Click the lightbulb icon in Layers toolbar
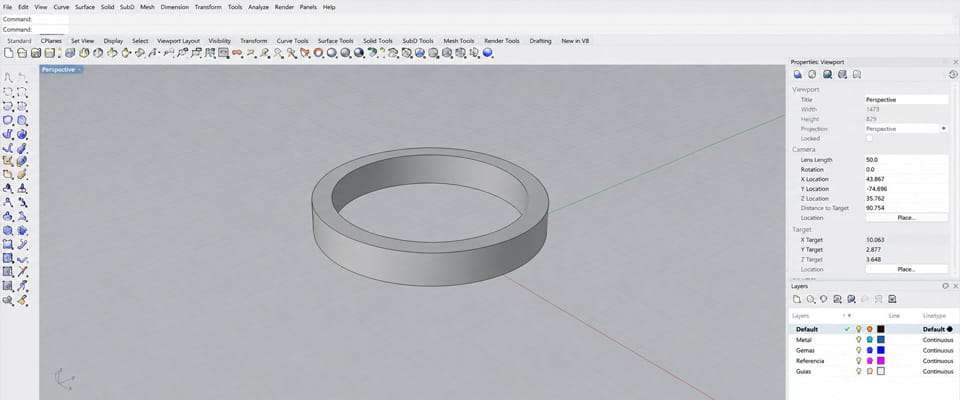 [824, 300]
